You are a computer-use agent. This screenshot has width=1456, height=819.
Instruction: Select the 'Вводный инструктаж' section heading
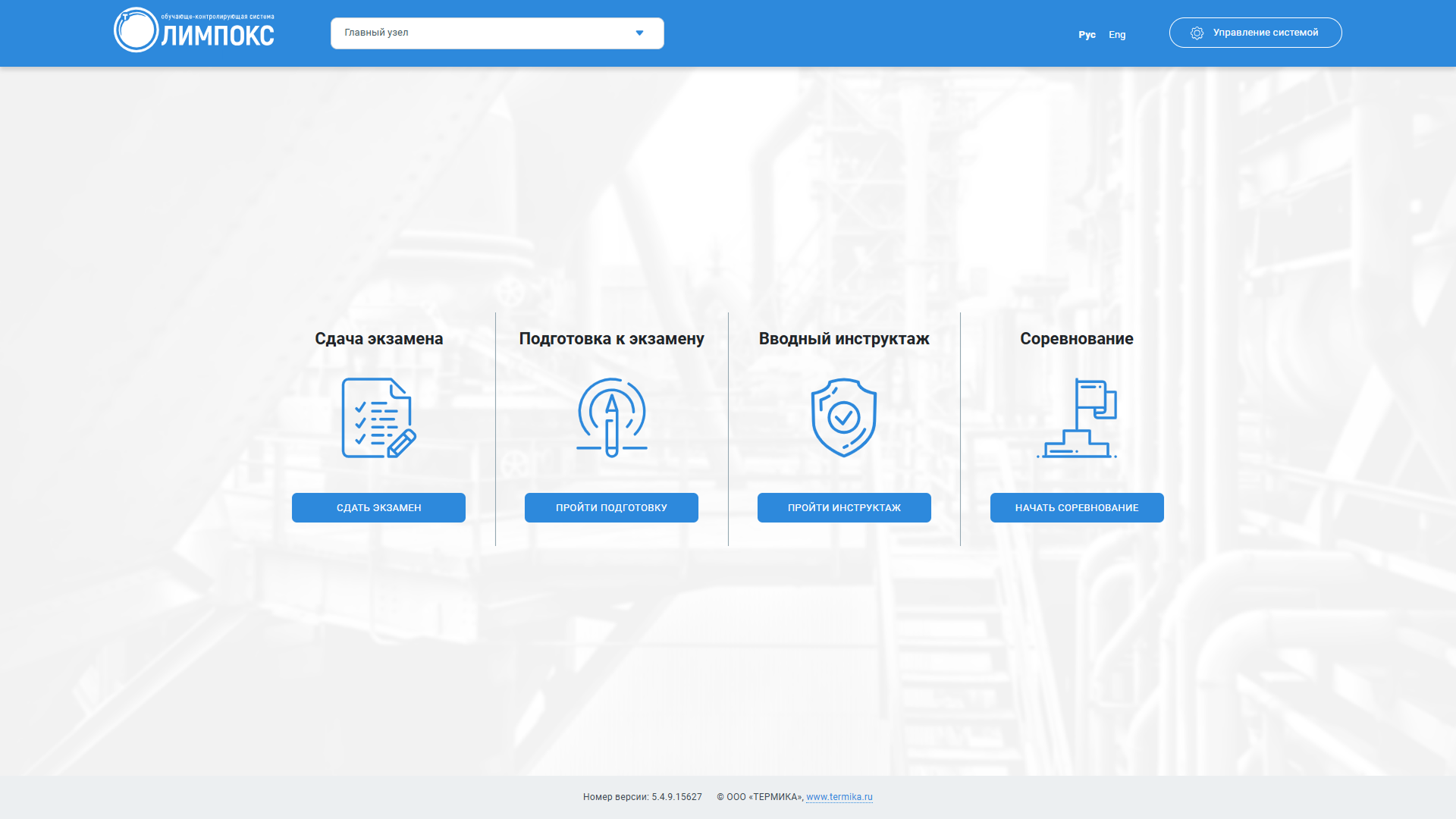(x=844, y=339)
